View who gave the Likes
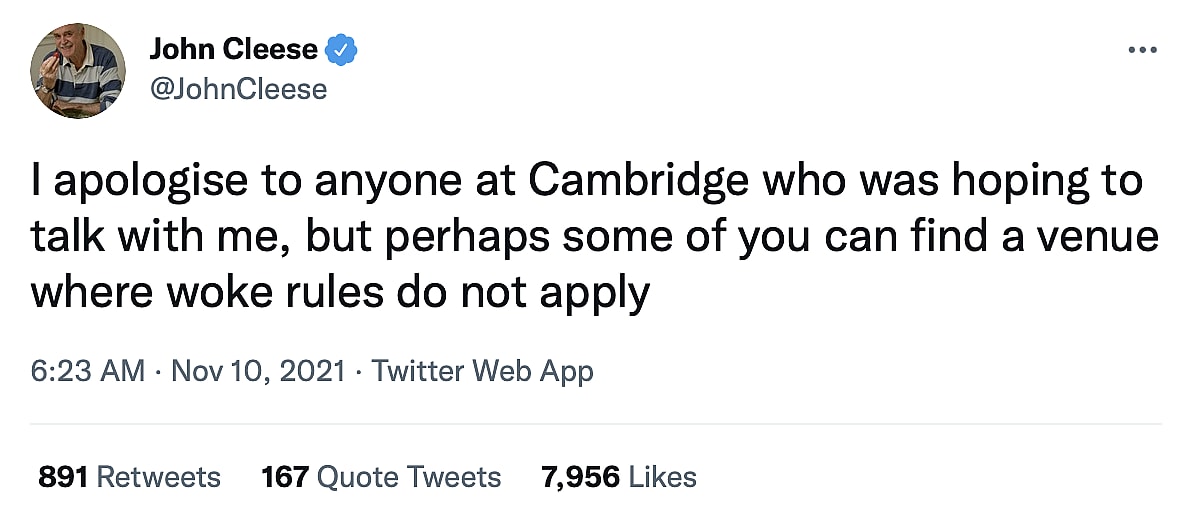This screenshot has width=1188, height=523. pos(662,477)
